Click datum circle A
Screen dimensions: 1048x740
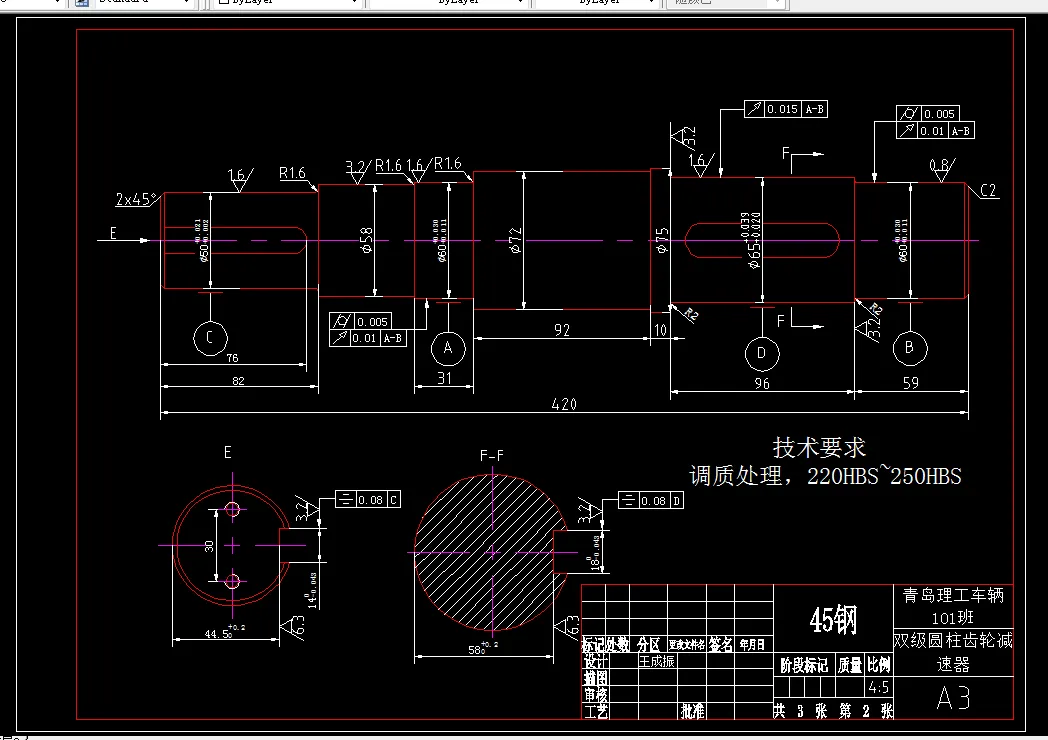tap(448, 348)
